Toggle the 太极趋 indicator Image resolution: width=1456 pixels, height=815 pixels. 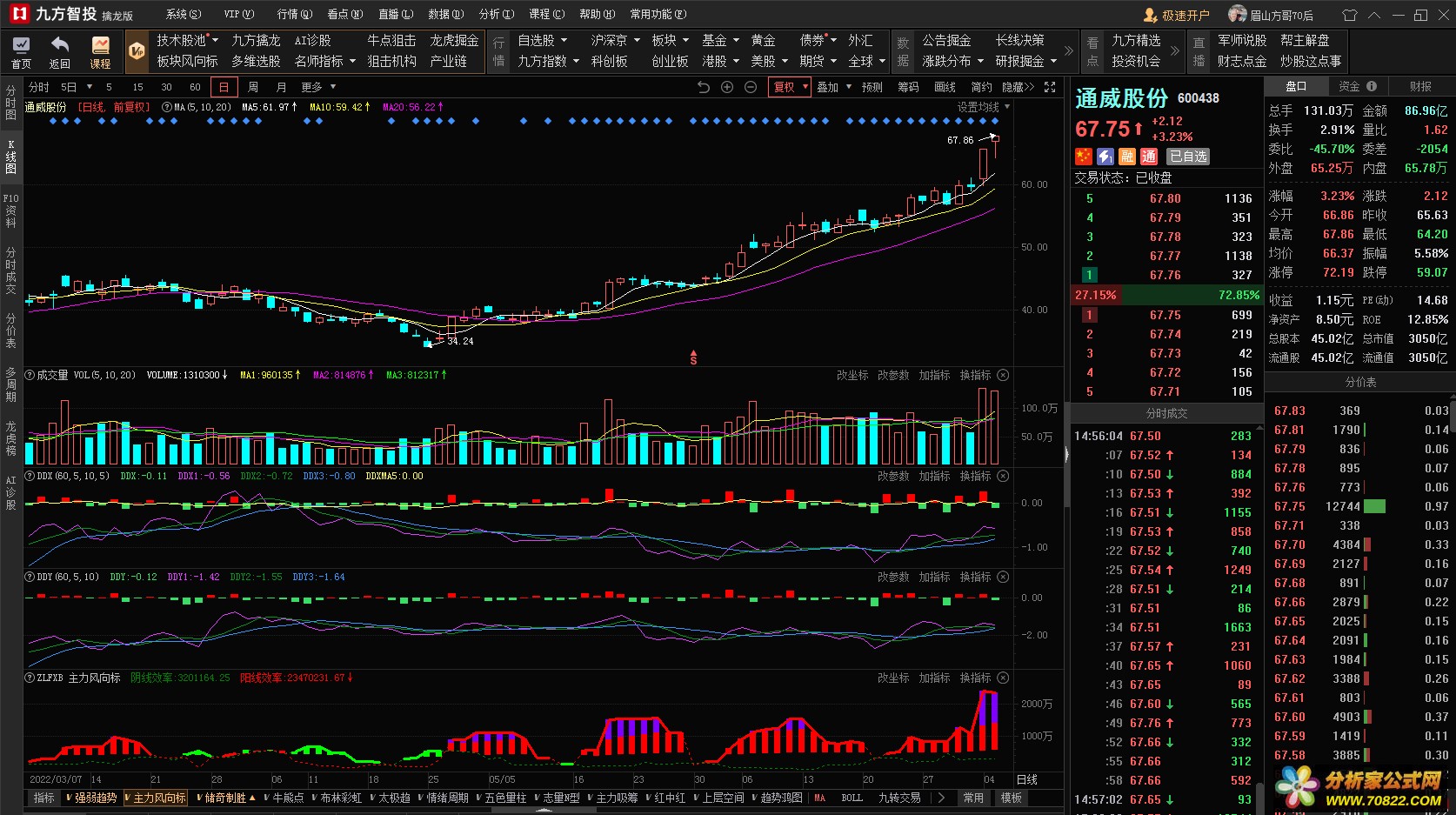click(x=390, y=798)
